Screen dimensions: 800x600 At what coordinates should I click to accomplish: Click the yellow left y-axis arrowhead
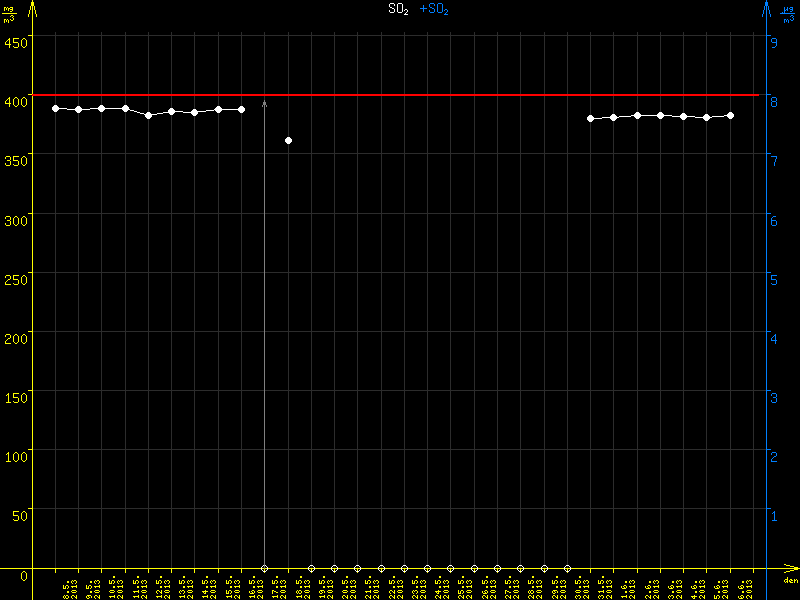point(33,8)
